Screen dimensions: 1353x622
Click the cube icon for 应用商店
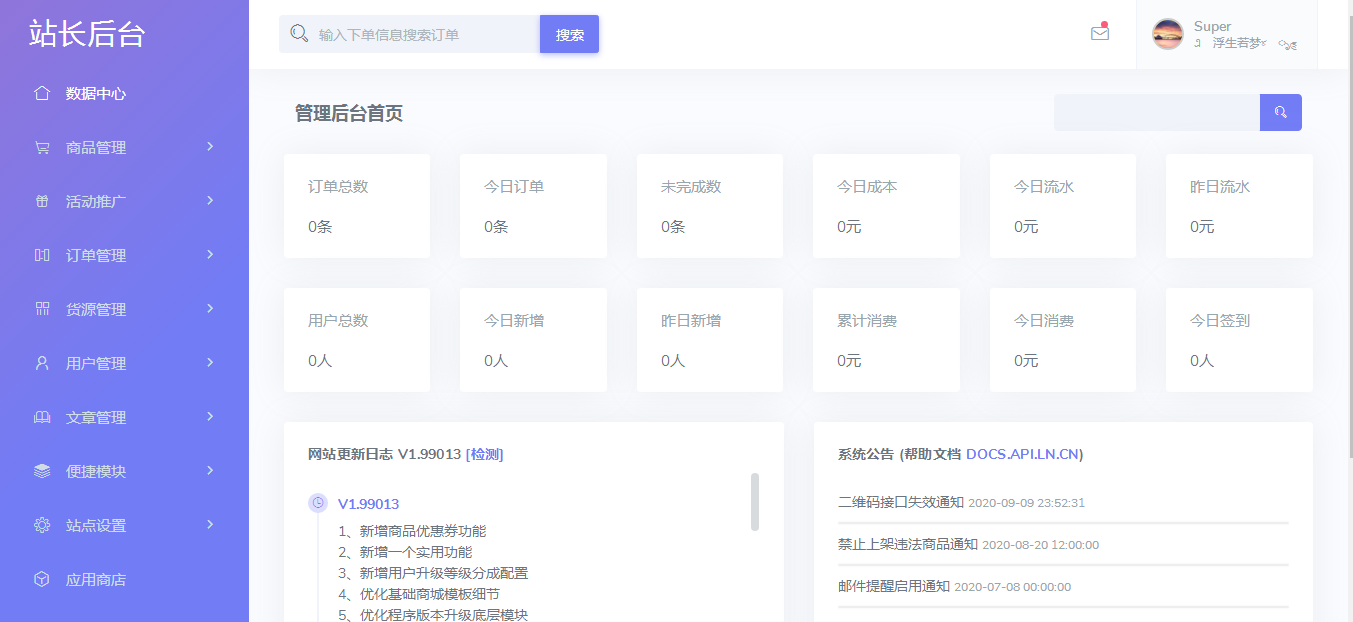(42, 579)
